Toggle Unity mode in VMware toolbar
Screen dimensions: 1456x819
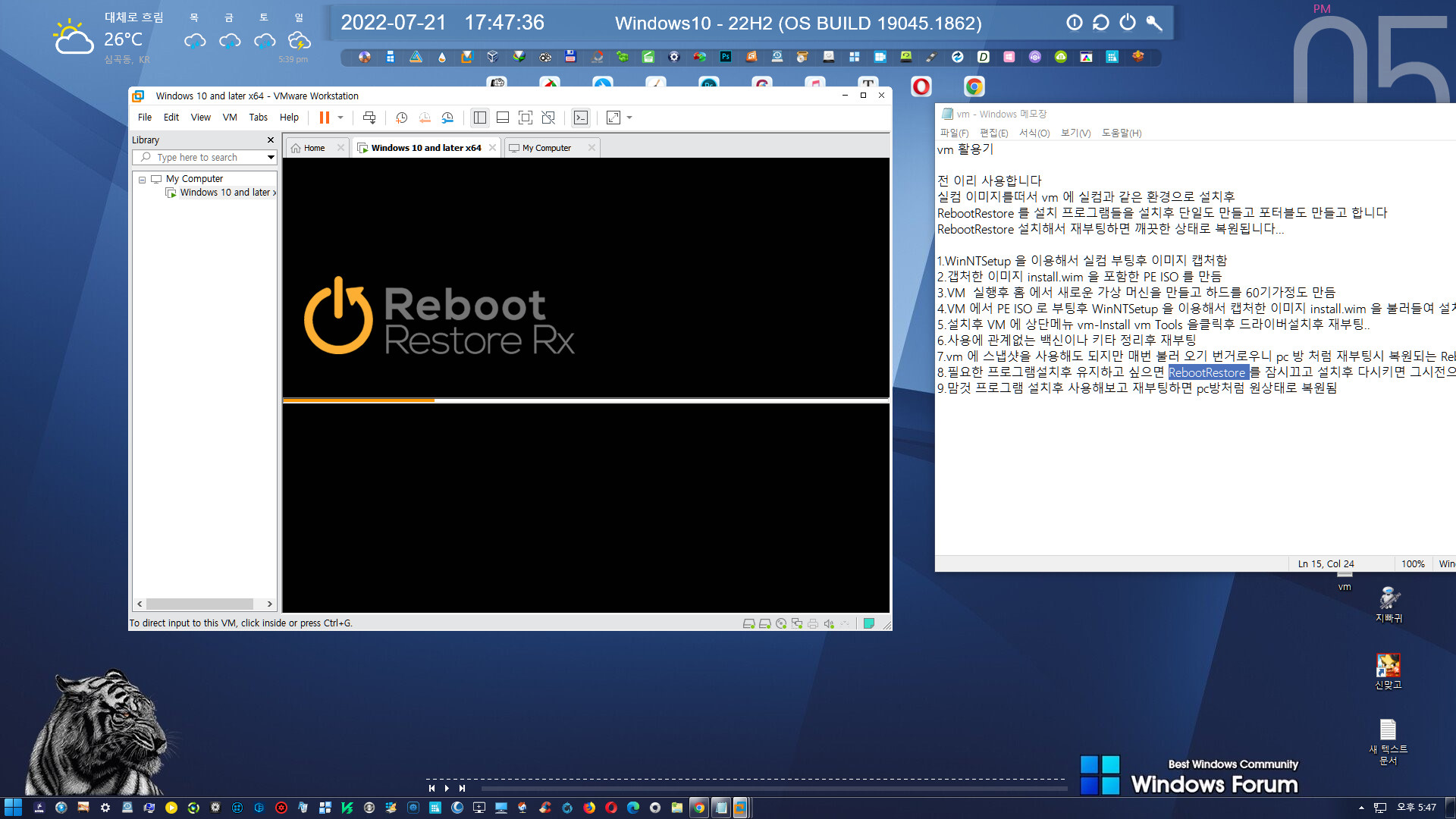click(548, 118)
